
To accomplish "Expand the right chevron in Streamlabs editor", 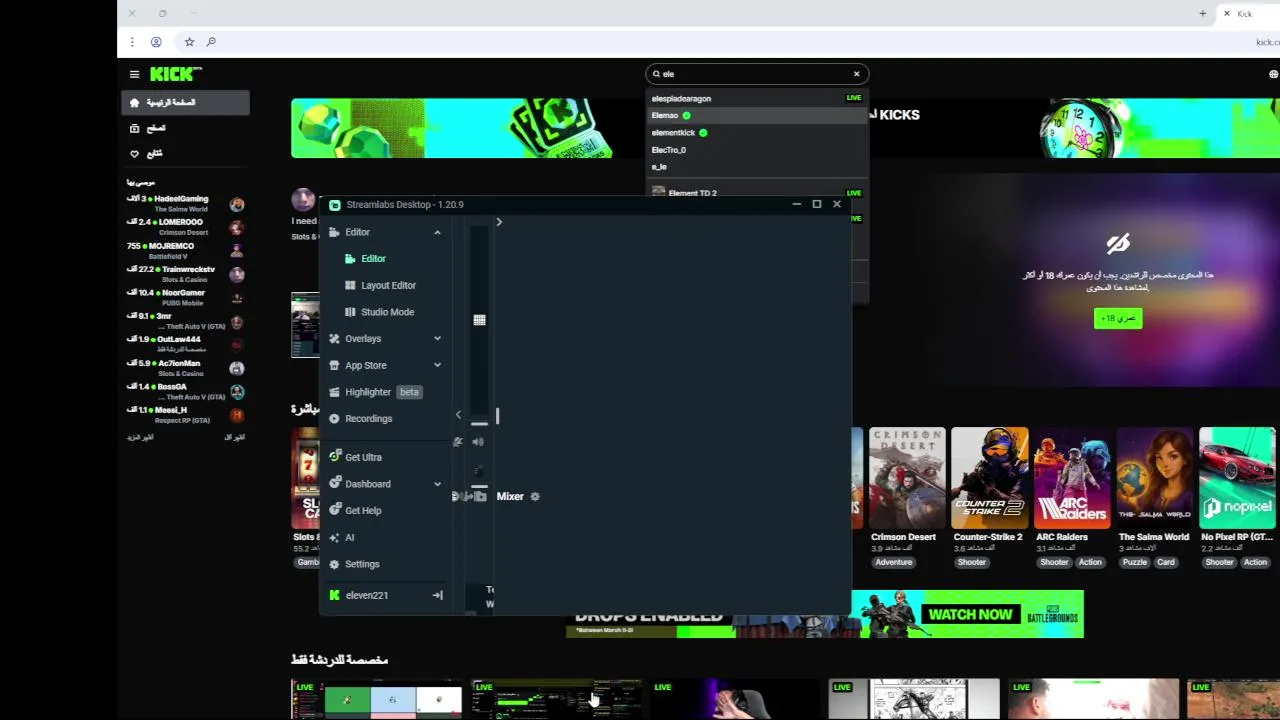I will 499,222.
